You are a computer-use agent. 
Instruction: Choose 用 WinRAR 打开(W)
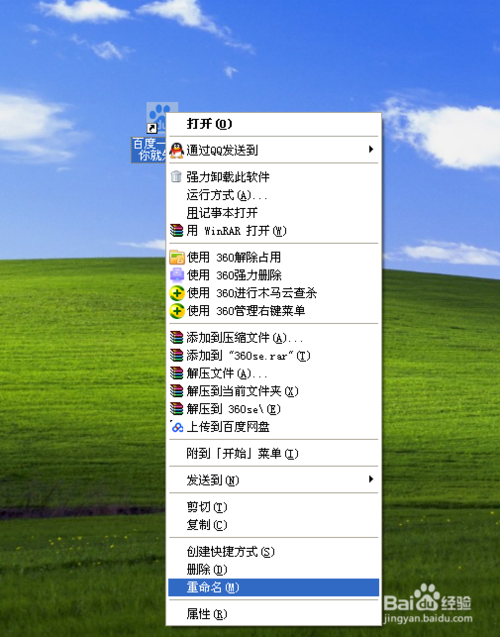click(x=274, y=231)
